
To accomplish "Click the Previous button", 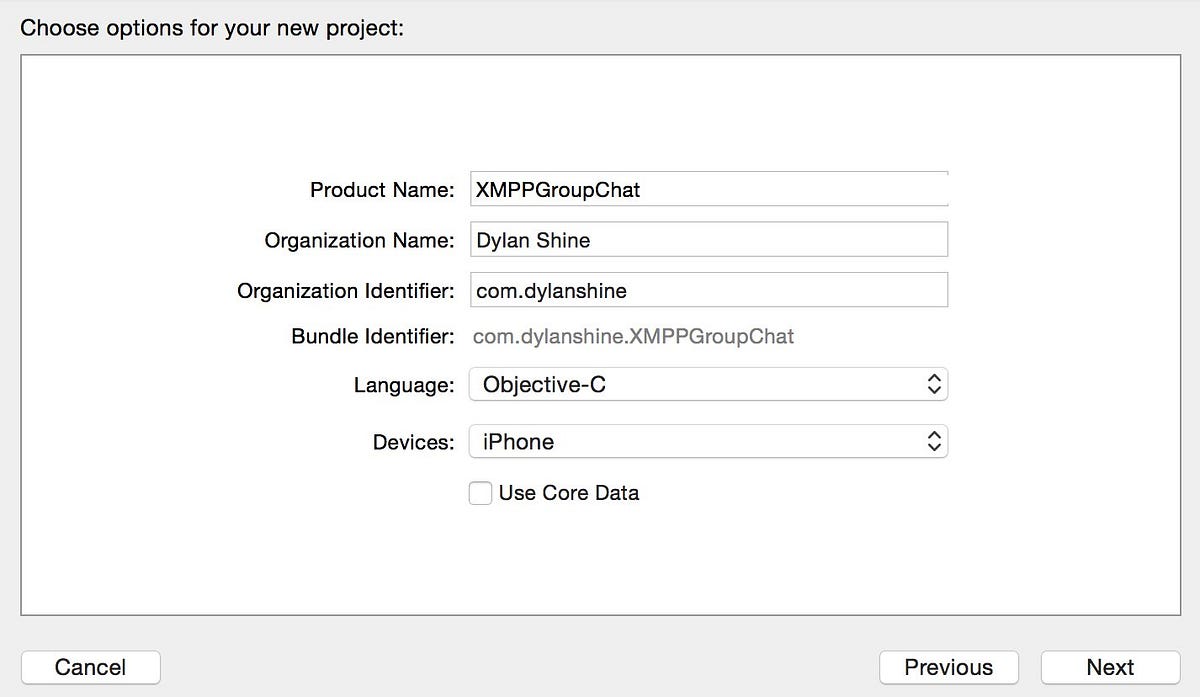I will point(948,667).
